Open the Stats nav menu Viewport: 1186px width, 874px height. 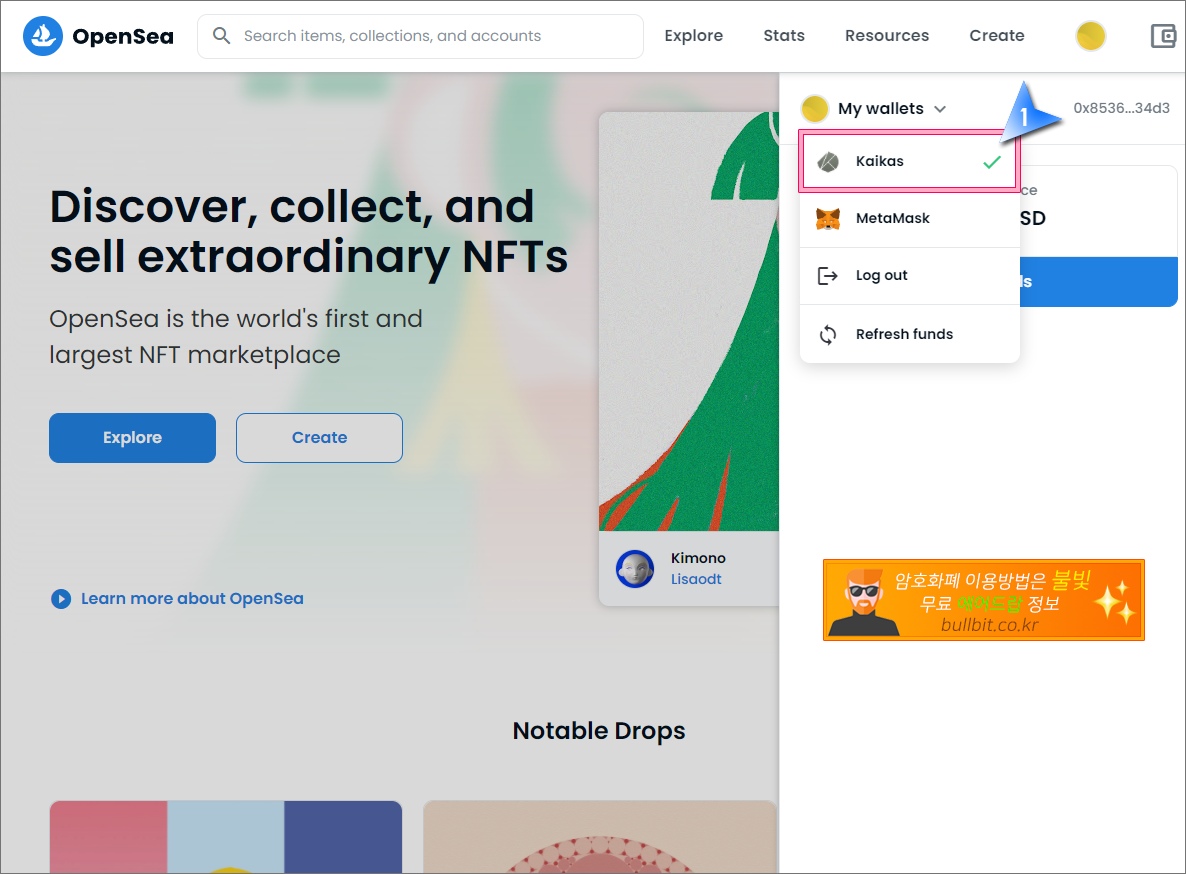784,36
